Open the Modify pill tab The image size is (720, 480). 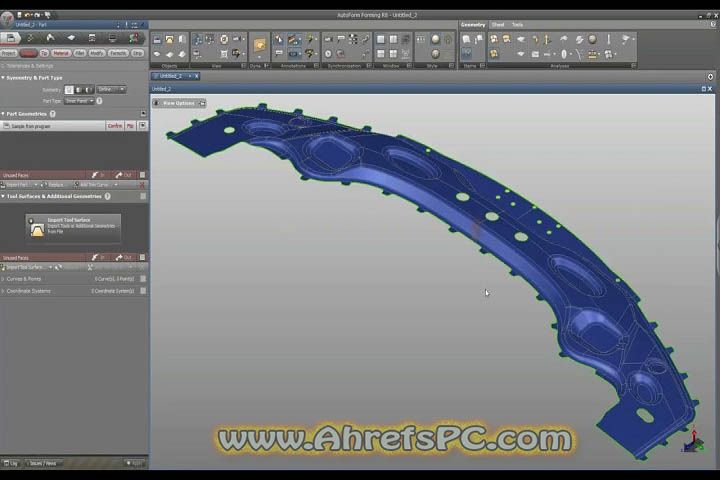97,54
